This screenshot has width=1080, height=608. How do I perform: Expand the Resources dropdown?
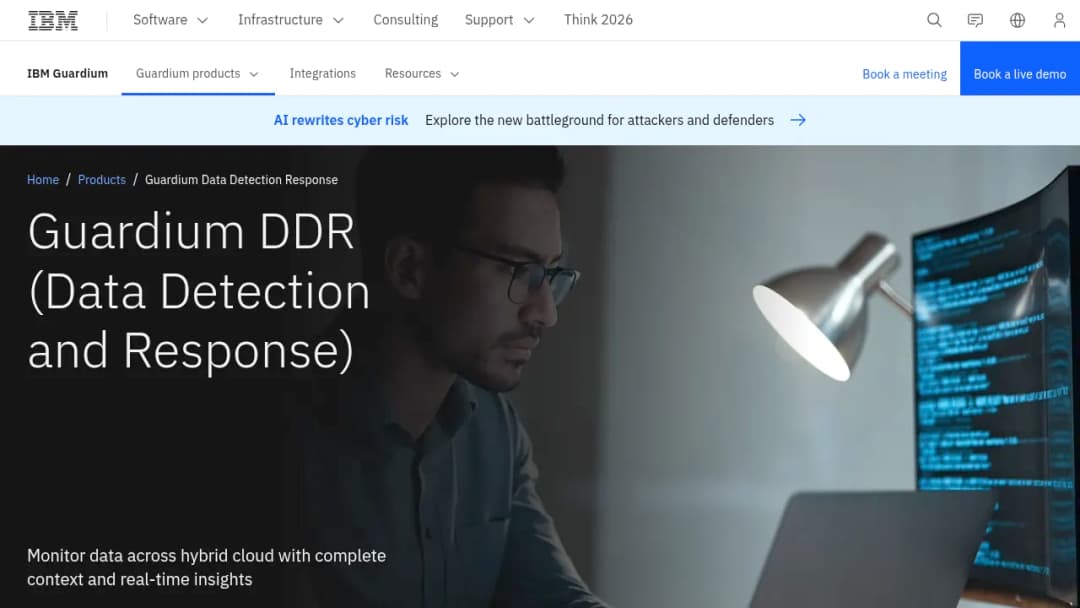[x=422, y=74]
